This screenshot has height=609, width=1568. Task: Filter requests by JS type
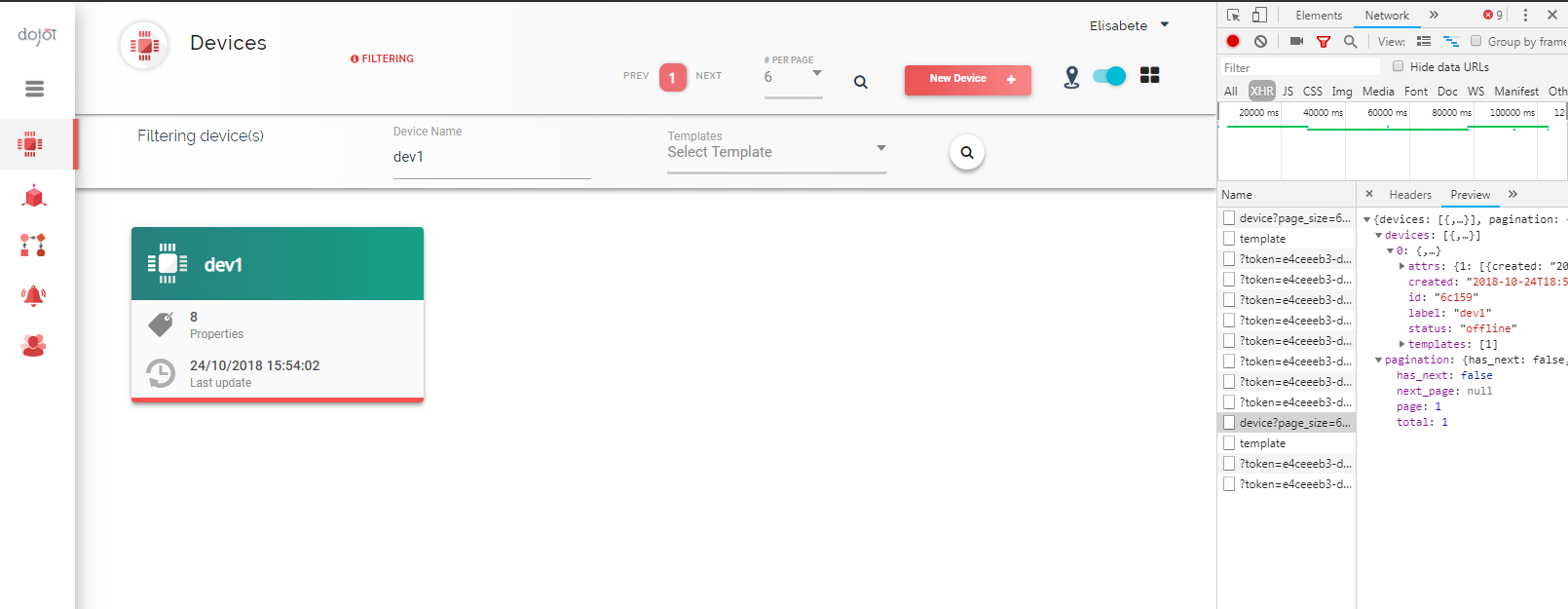(x=1288, y=91)
